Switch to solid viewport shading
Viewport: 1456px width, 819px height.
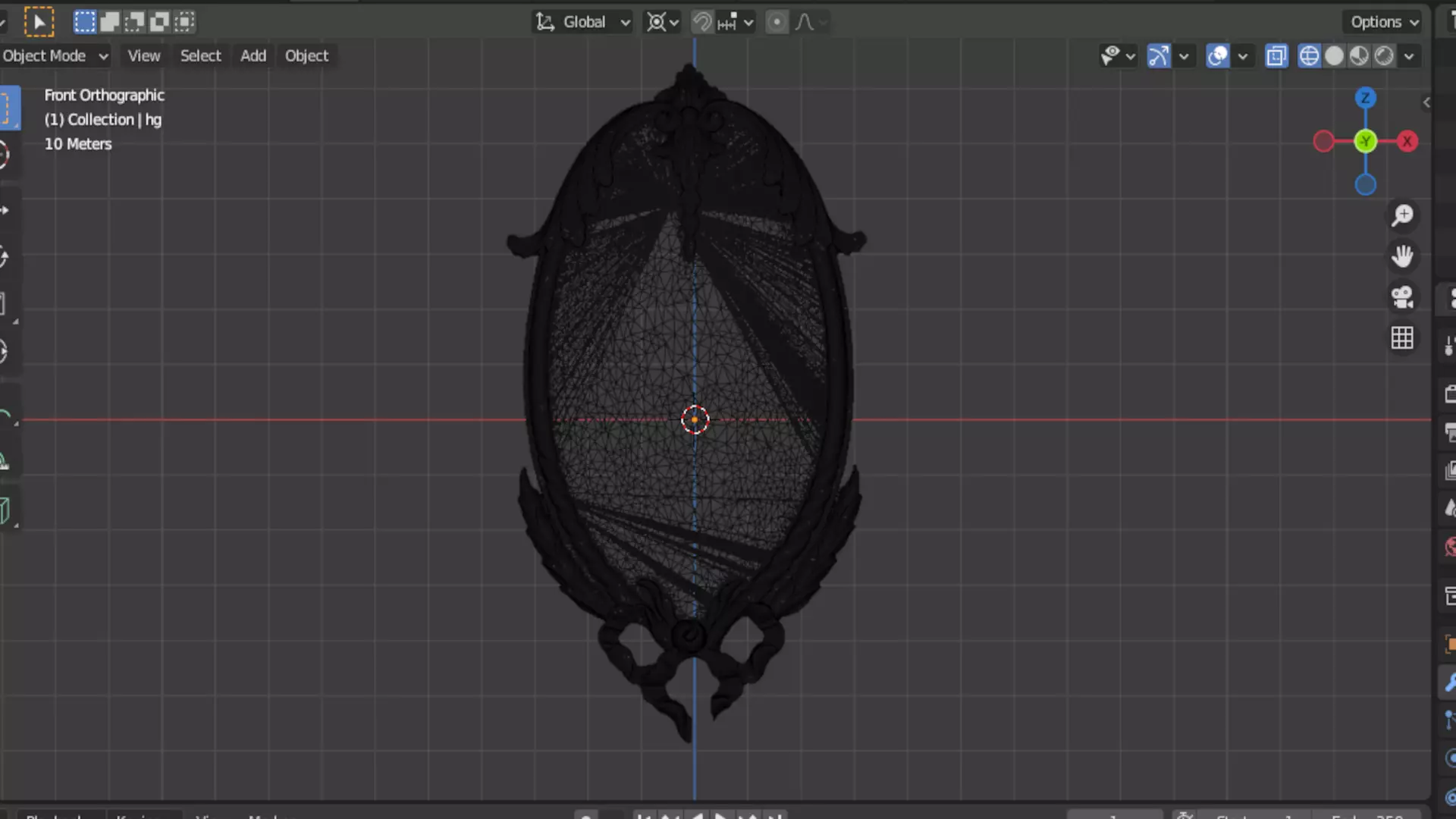pyautogui.click(x=1334, y=56)
